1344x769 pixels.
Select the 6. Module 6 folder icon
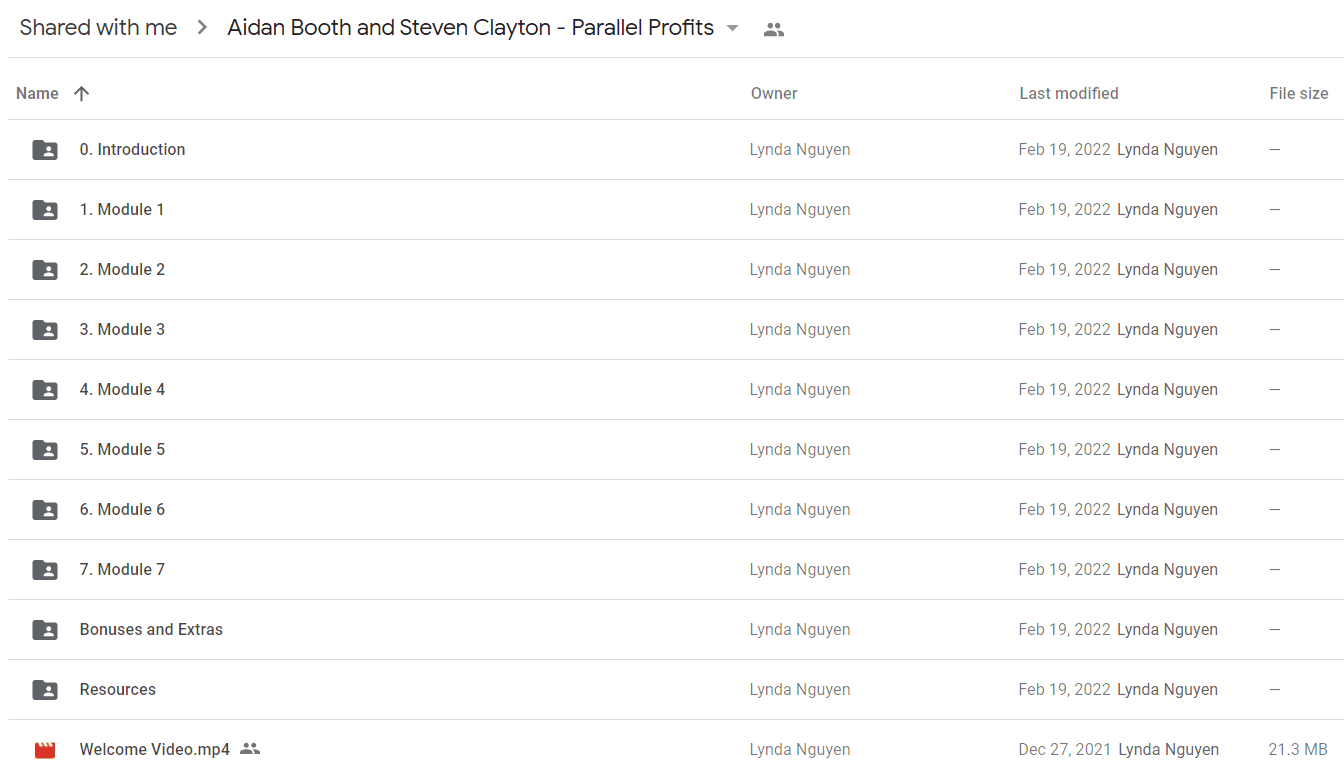click(45, 510)
